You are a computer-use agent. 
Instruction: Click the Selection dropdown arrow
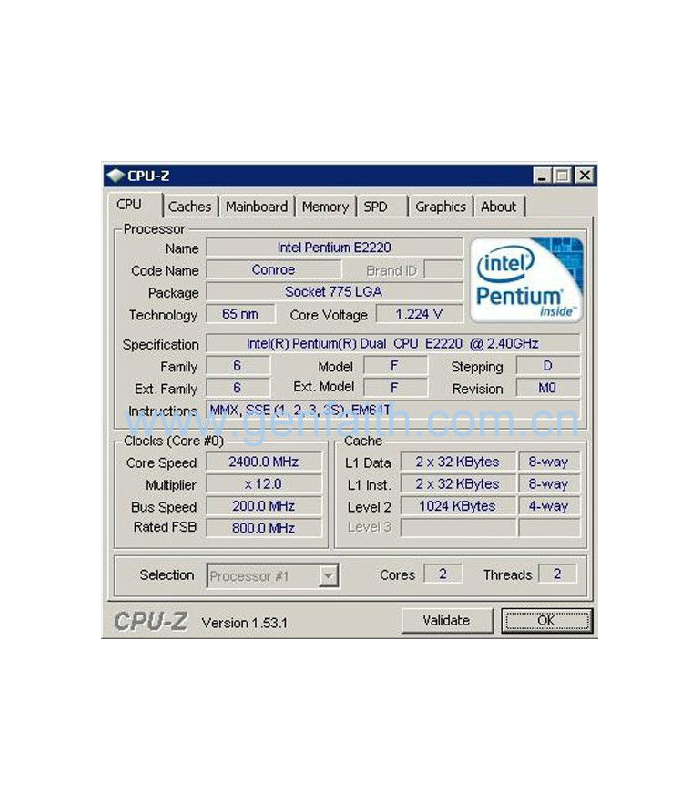(x=329, y=577)
